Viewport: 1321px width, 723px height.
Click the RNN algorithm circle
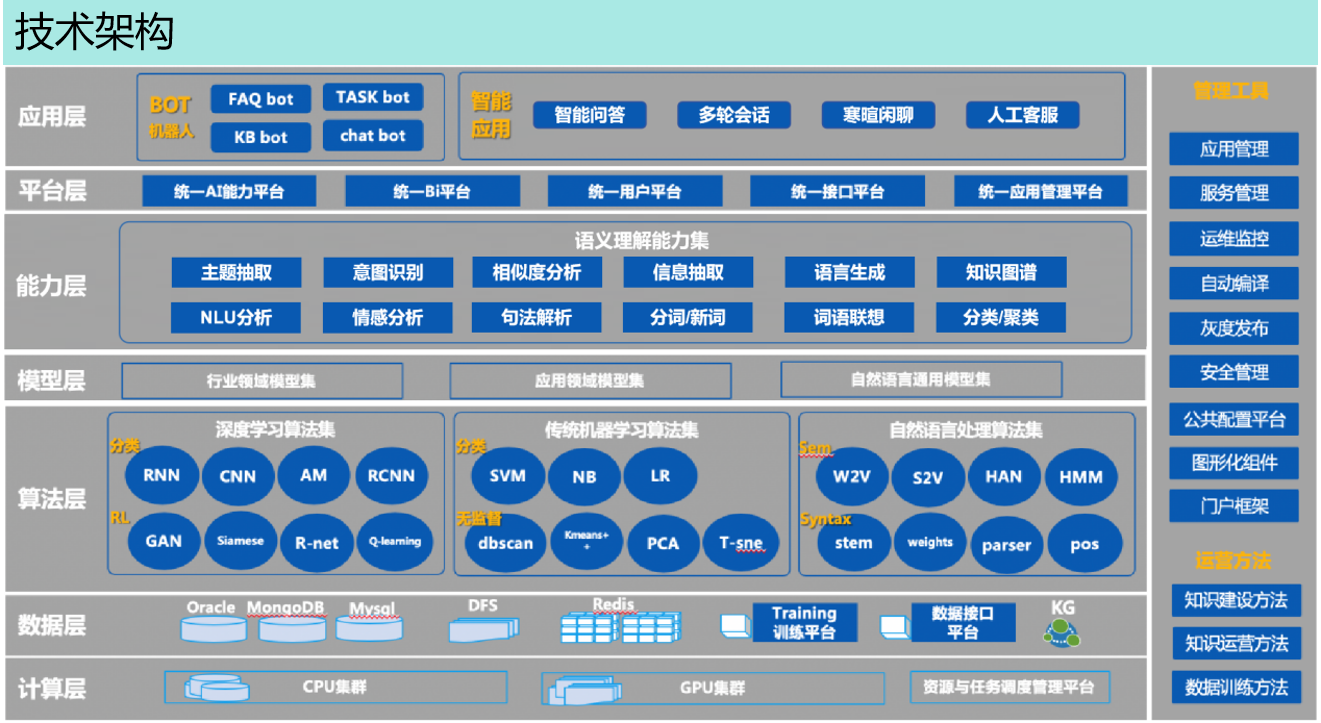162,476
